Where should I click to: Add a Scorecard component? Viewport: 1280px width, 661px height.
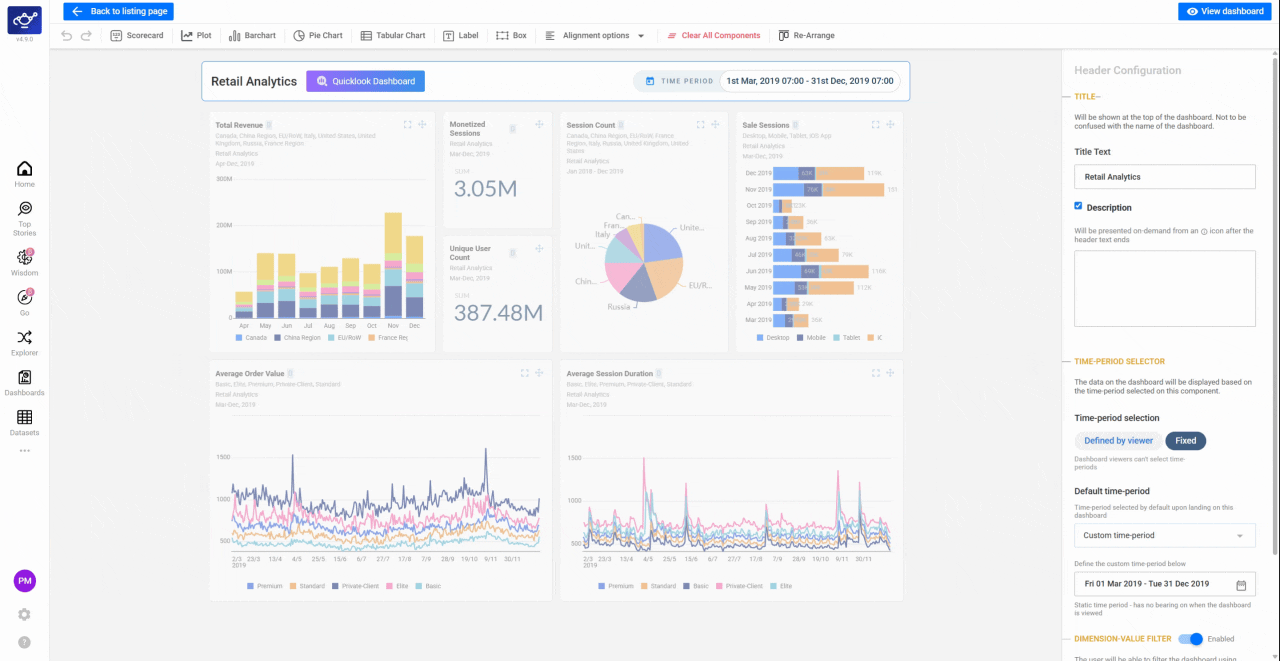click(x=137, y=35)
